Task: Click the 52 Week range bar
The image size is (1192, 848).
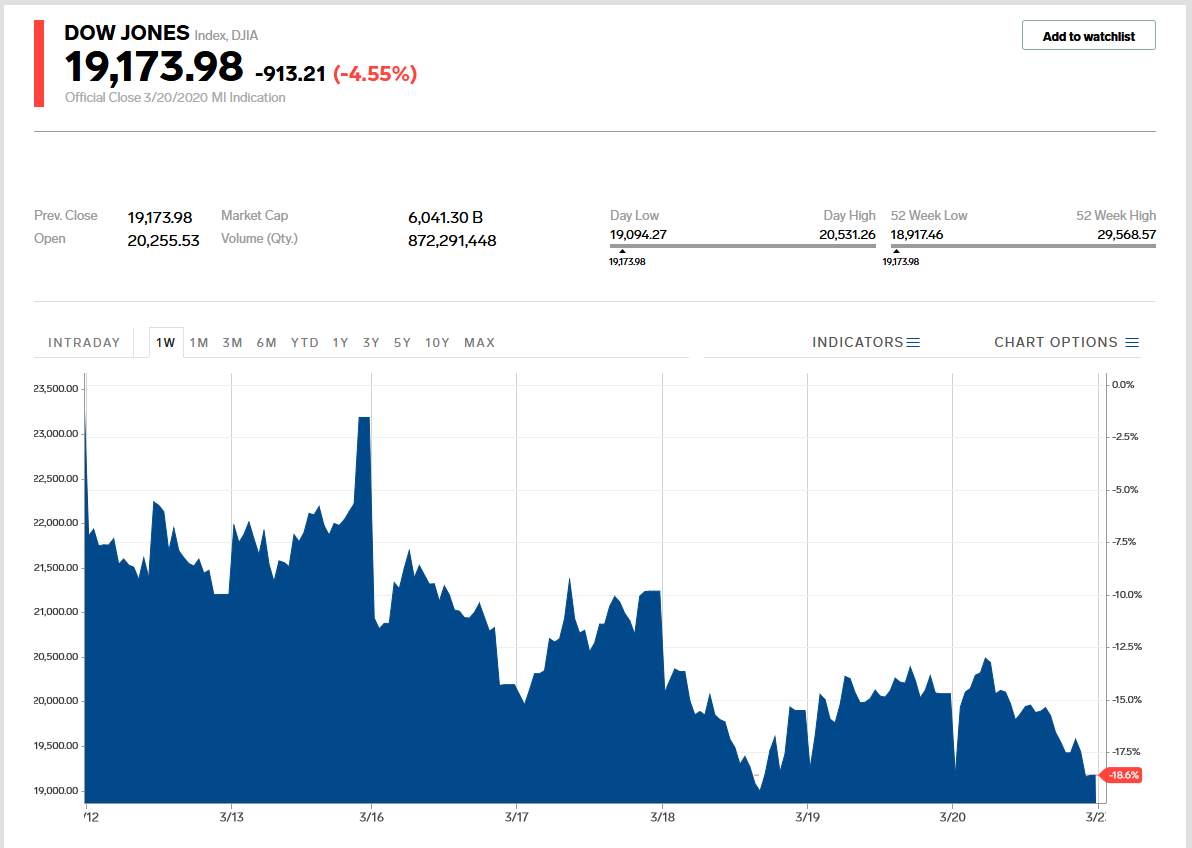Action: click(x=1023, y=245)
